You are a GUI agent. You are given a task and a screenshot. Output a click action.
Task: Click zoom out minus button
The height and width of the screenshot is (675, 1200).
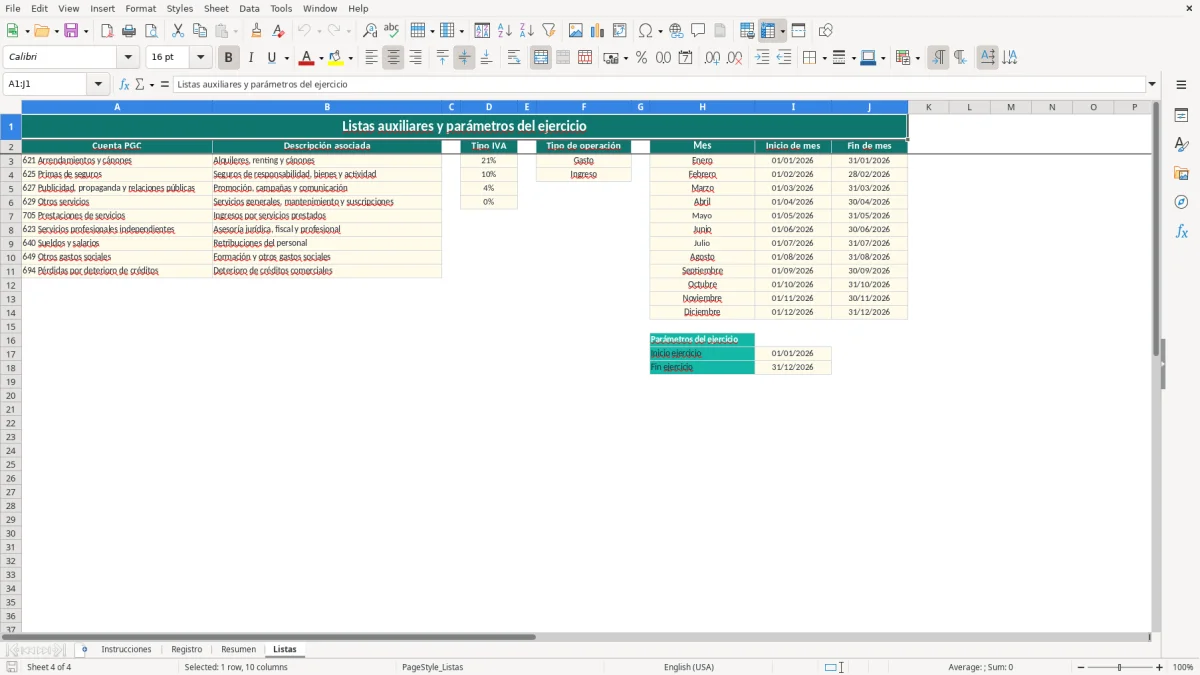1081,667
